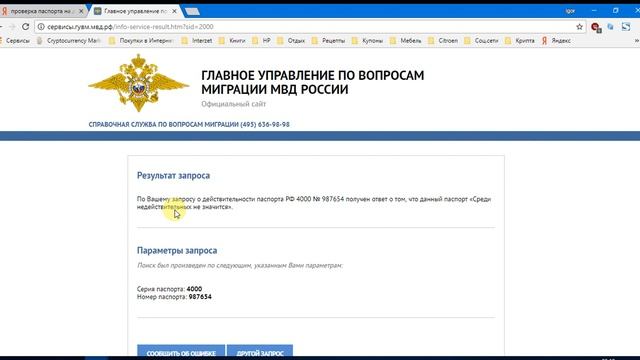
Task: Click the 'Справочная служба' phone number line
Action: point(189,124)
